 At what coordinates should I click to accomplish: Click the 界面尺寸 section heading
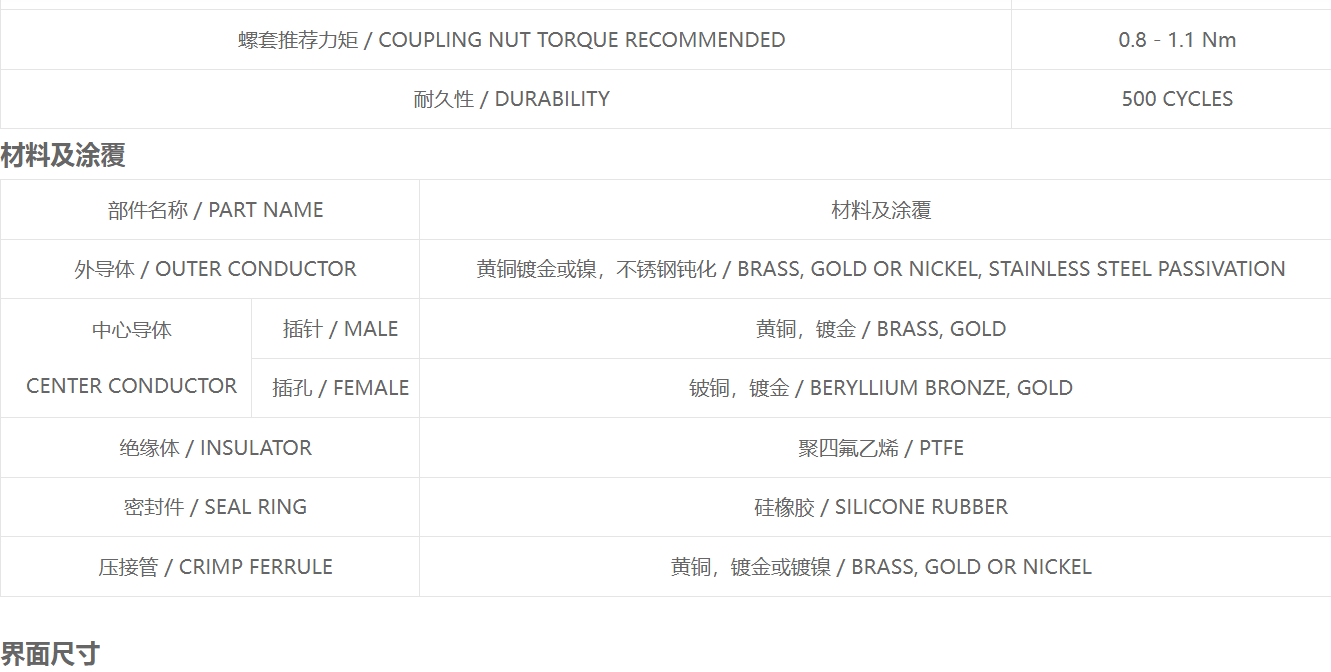point(50,654)
